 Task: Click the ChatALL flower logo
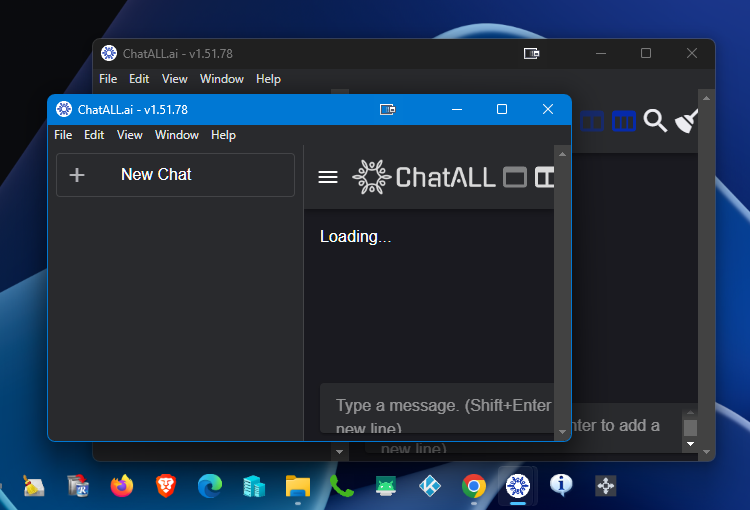coord(371,177)
